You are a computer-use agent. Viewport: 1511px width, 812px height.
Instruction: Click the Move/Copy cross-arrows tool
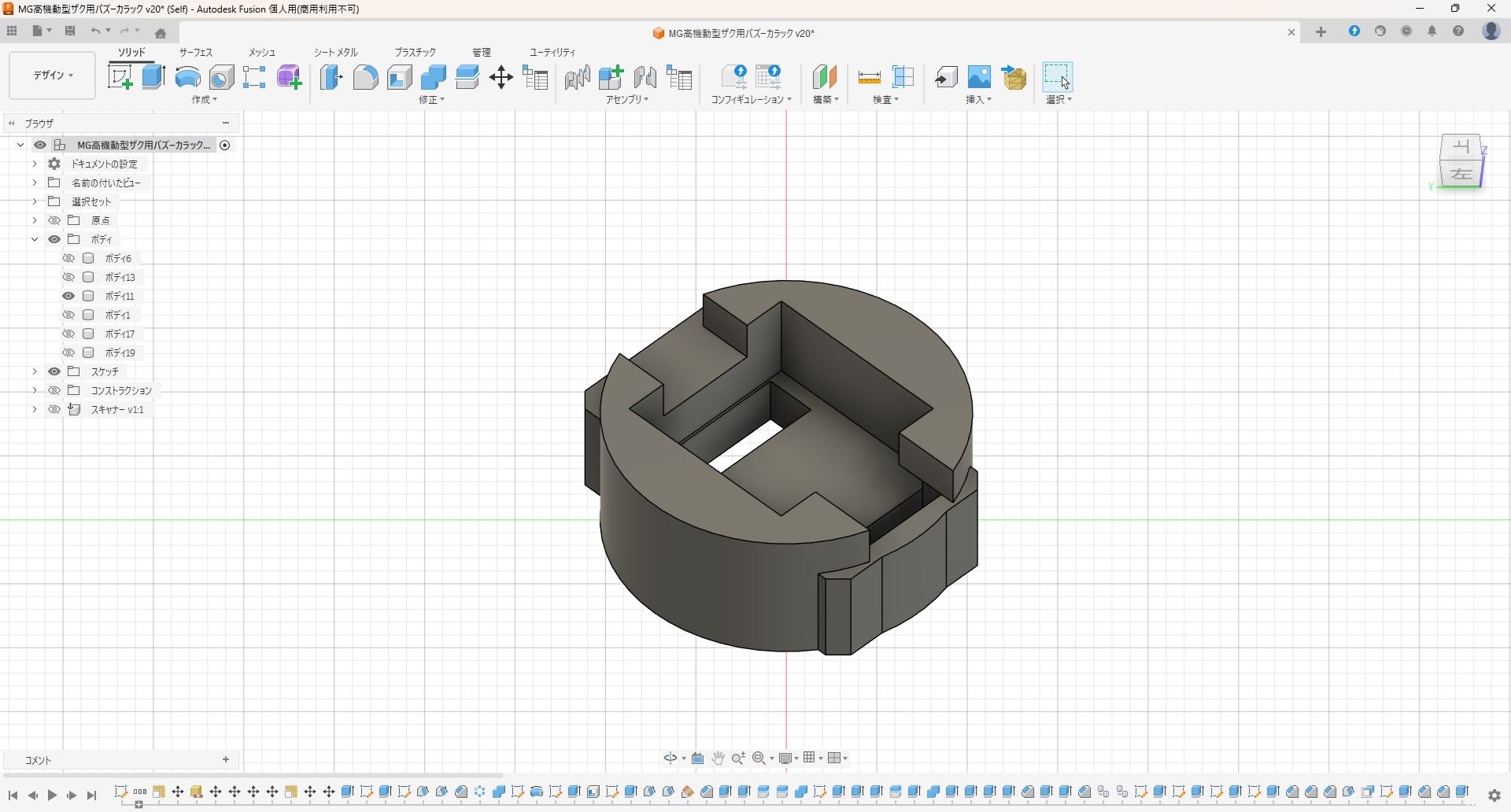(501, 77)
